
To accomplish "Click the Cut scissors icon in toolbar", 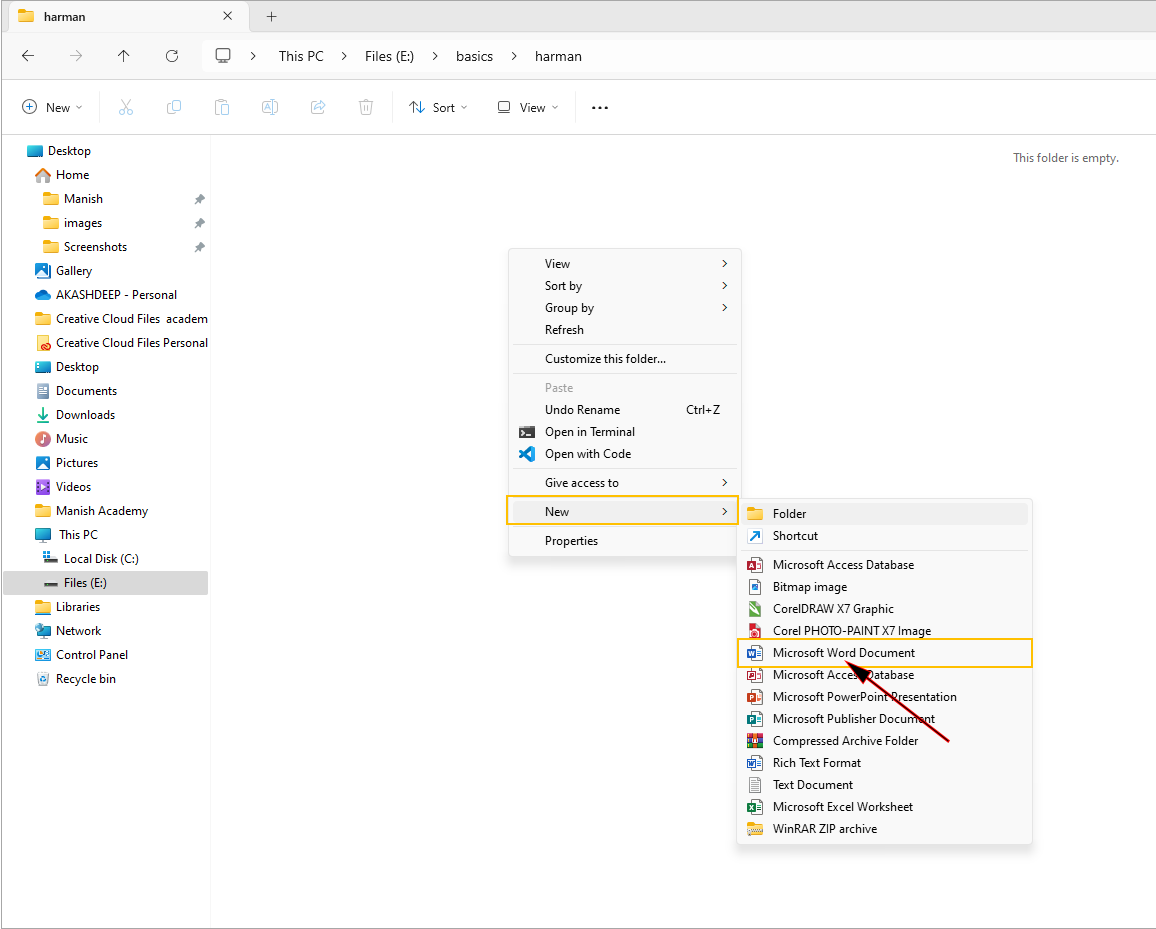I will click(x=126, y=108).
